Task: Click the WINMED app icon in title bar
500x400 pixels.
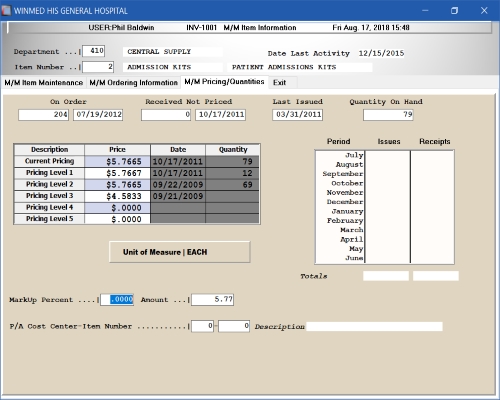Action: click(6, 10)
